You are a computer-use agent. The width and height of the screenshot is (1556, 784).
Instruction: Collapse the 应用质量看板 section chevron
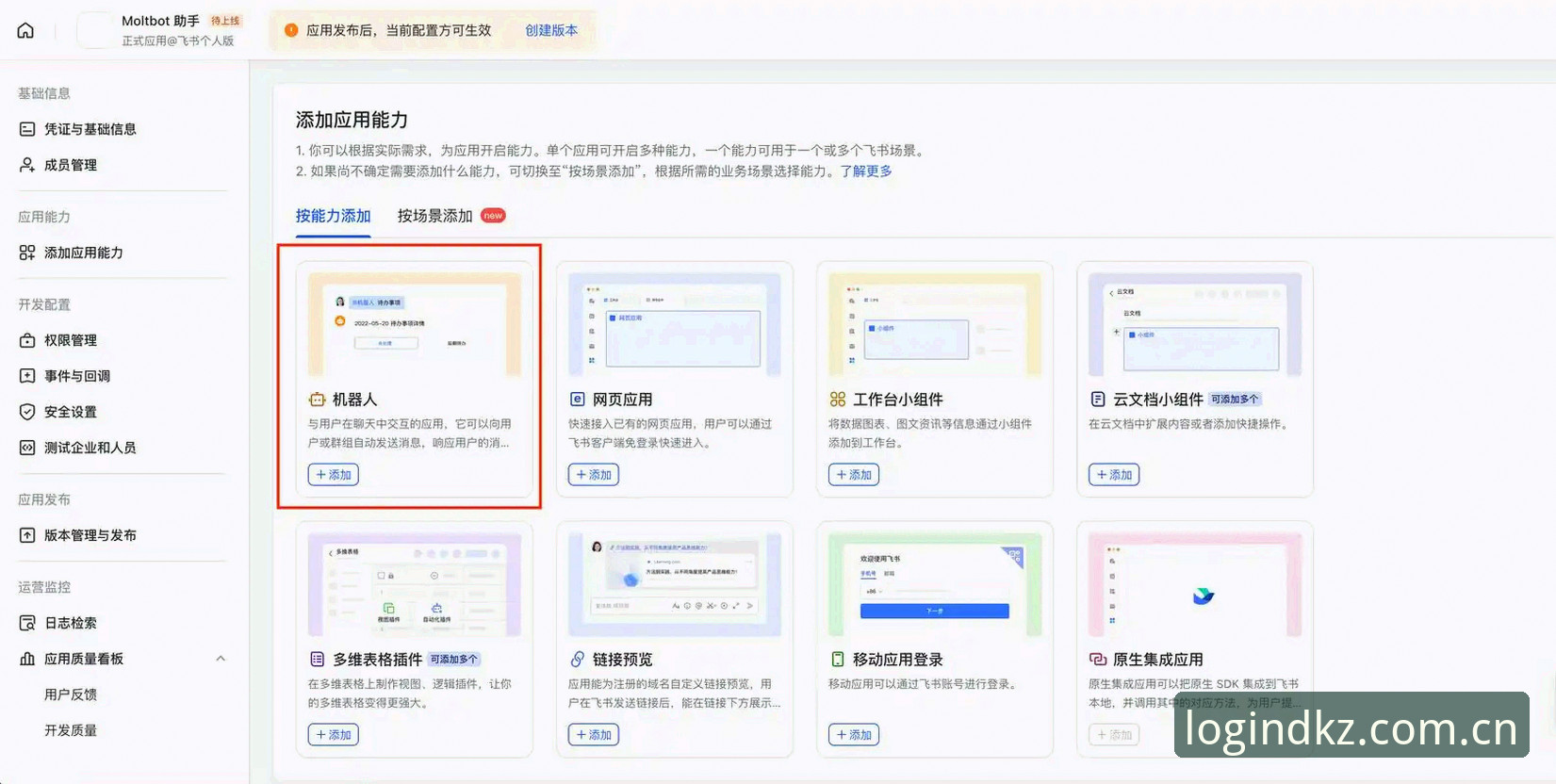click(221, 659)
